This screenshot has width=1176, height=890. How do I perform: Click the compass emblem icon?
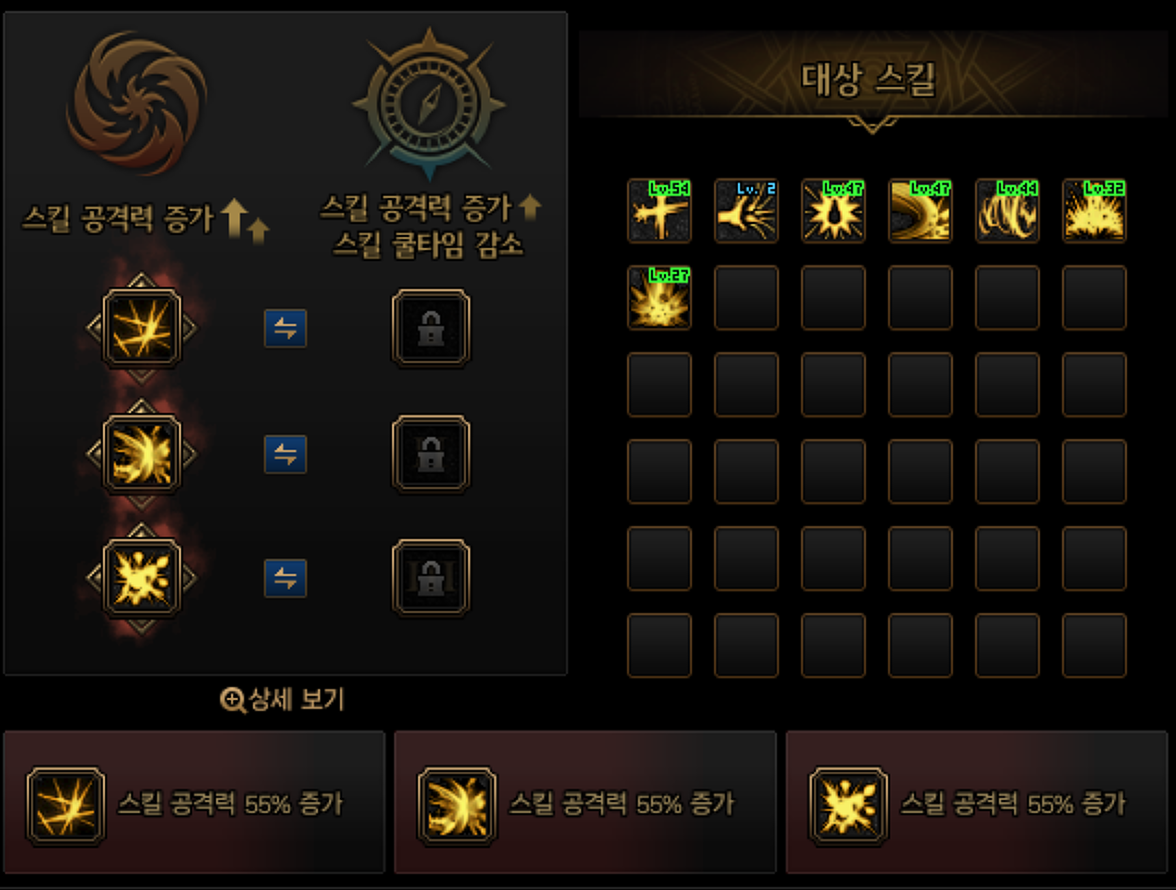[x=429, y=103]
